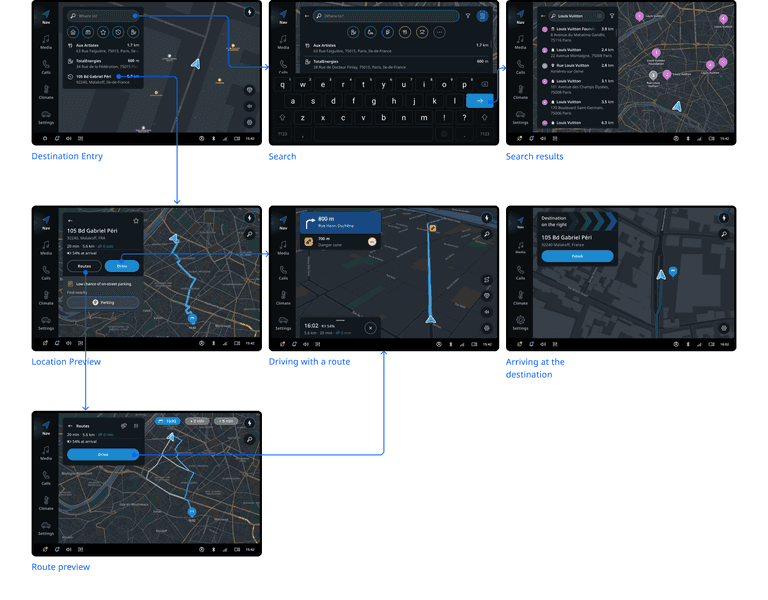
Task: Open the filter icon in Search screen
Action: (468, 16)
